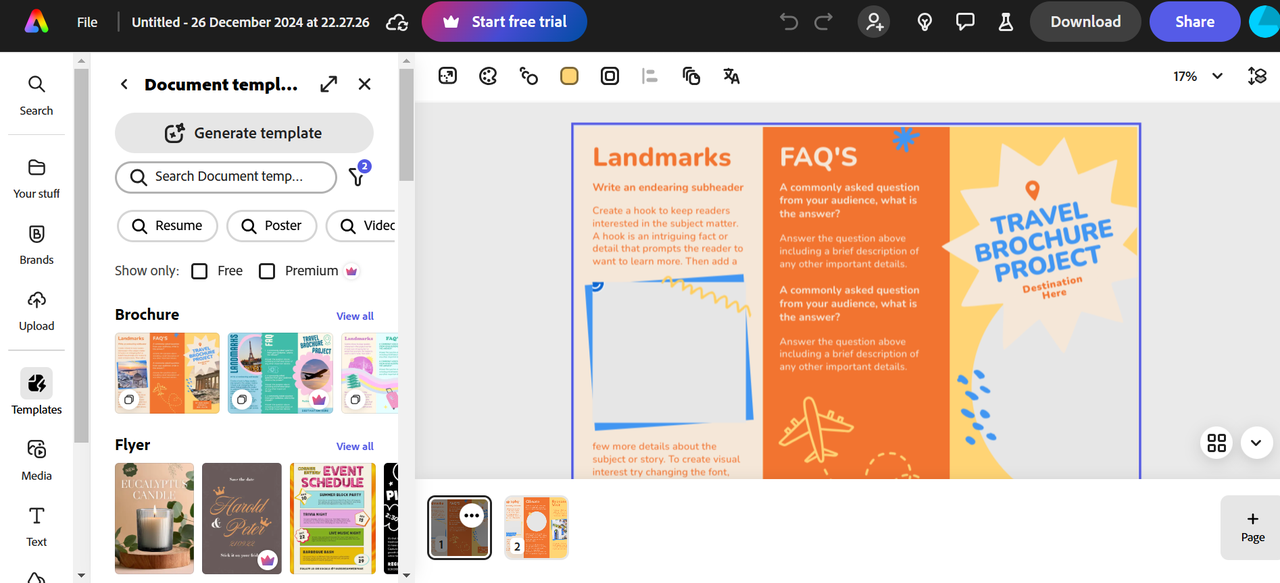Open the Adobe Express home logo
This screenshot has height=583, width=1280.
(x=36, y=21)
